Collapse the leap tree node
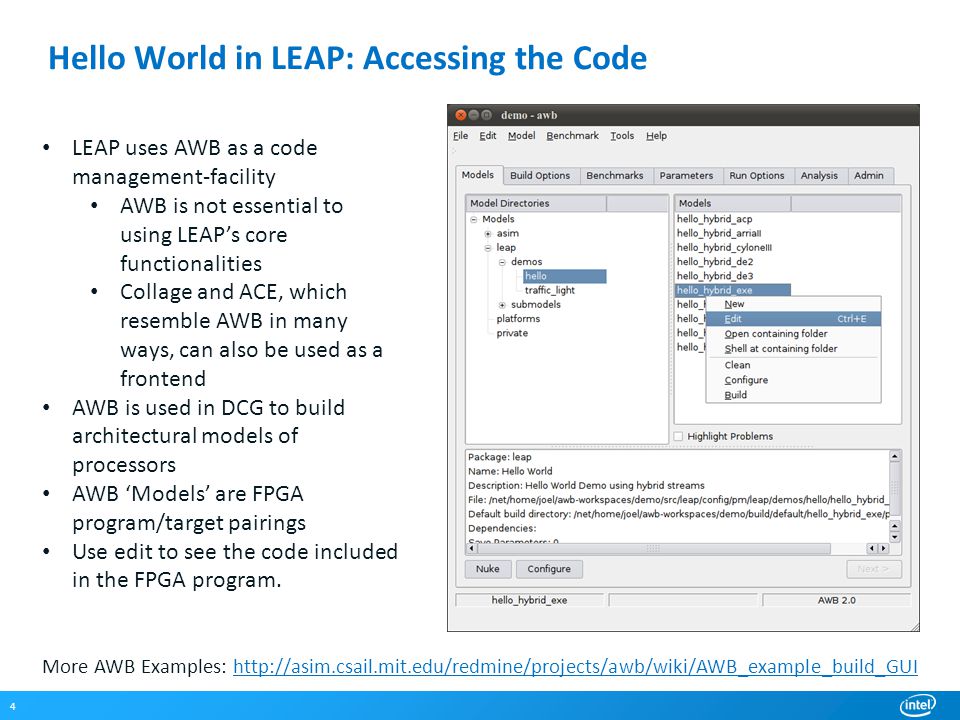Screen dimensions: 960x720 tap(488, 248)
